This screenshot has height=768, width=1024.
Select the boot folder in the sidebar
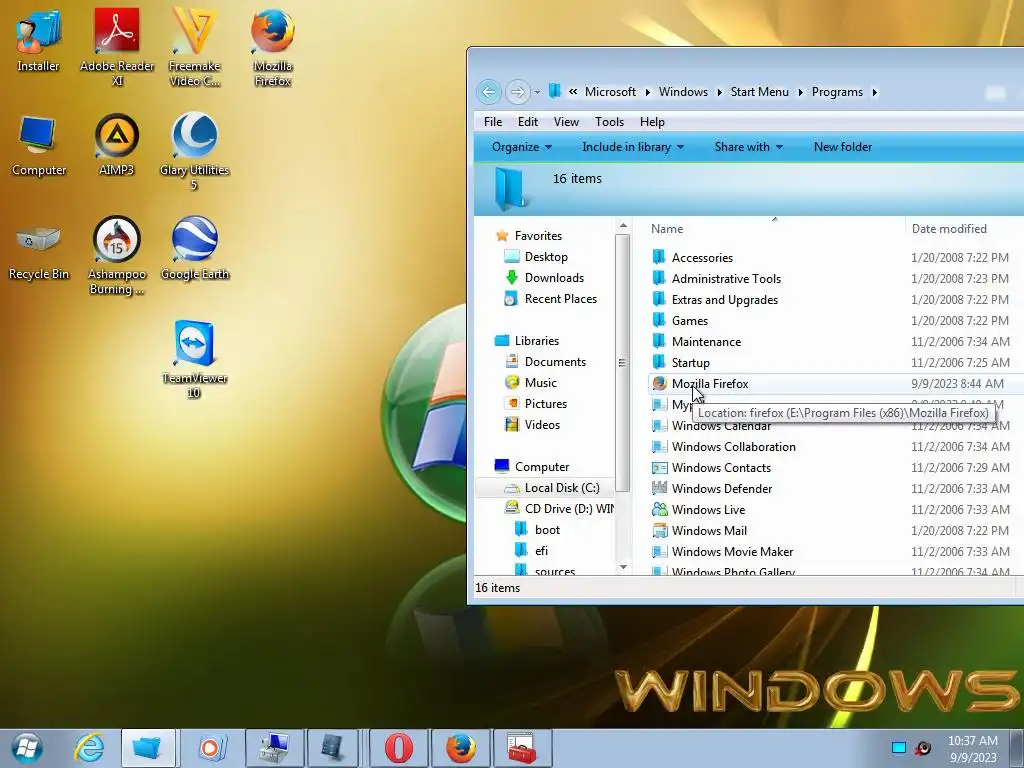(x=547, y=530)
